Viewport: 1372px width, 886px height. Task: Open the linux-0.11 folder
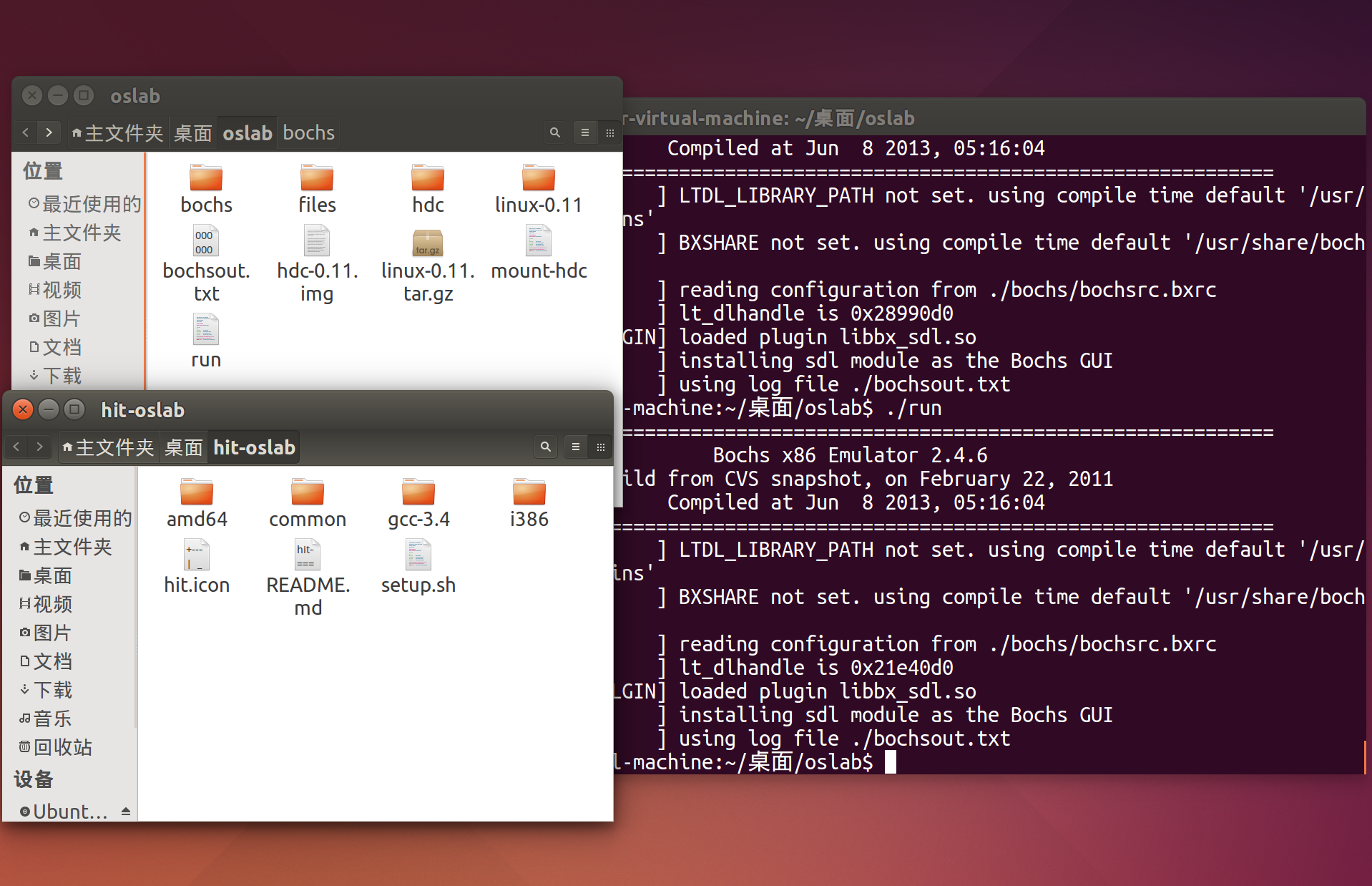538,188
